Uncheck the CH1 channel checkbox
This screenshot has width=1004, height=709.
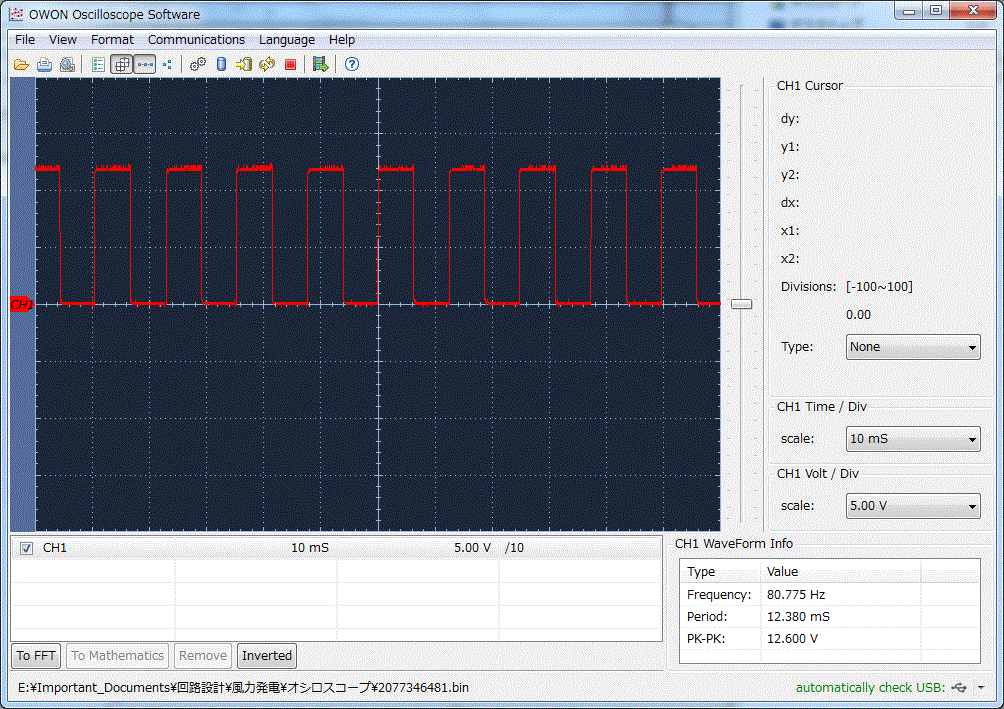click(x=26, y=548)
